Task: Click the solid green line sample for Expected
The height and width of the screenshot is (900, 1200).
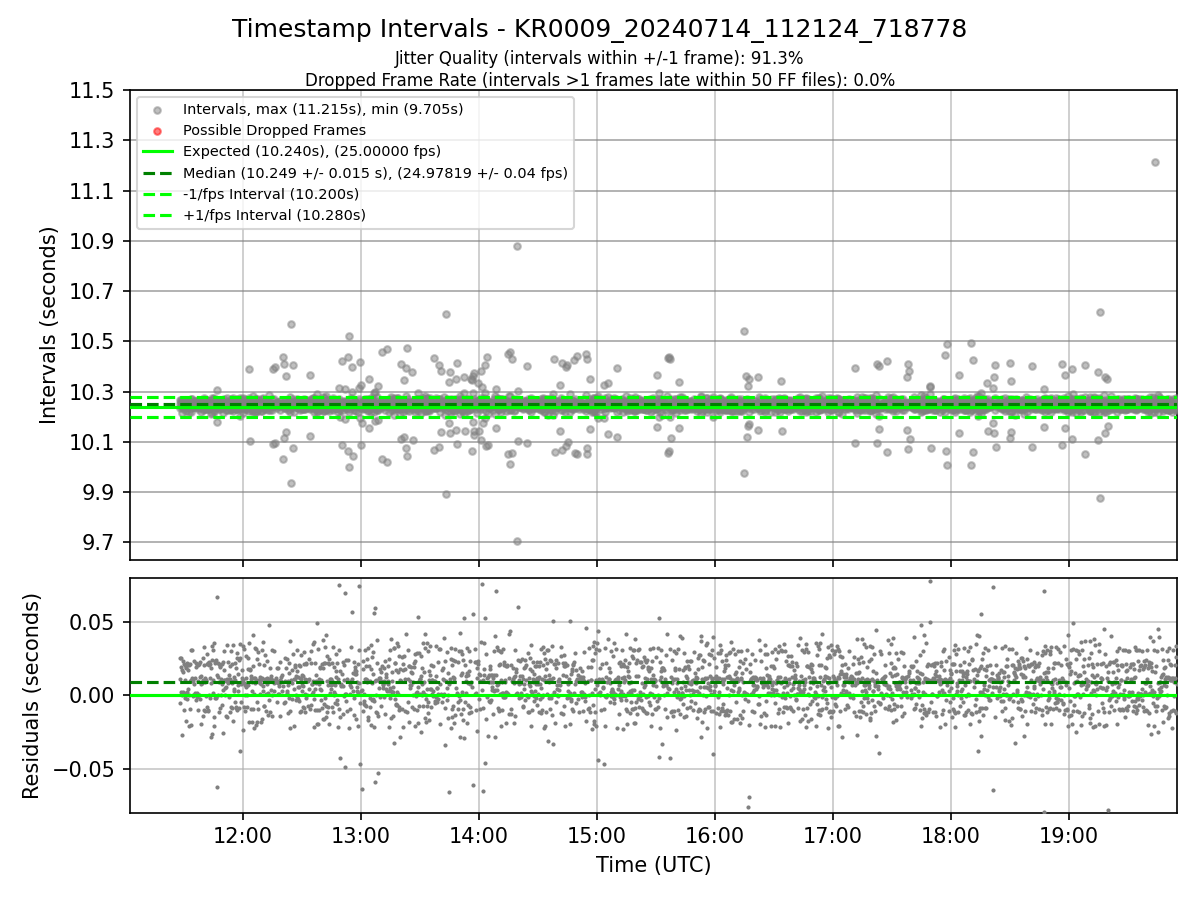Action: (157, 152)
